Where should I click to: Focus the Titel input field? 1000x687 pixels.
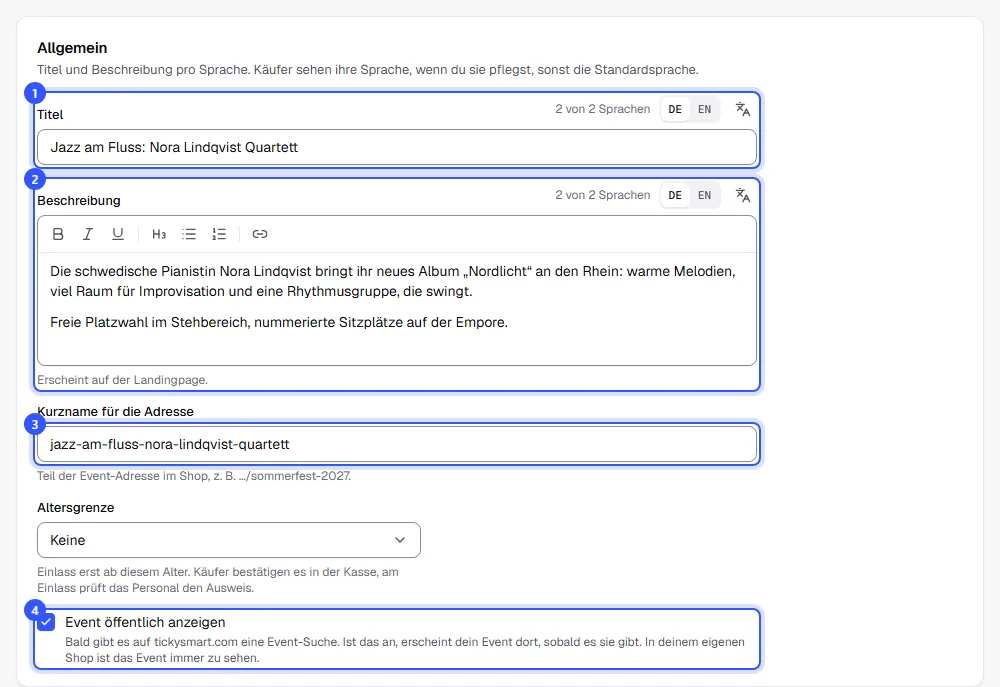tap(397, 147)
